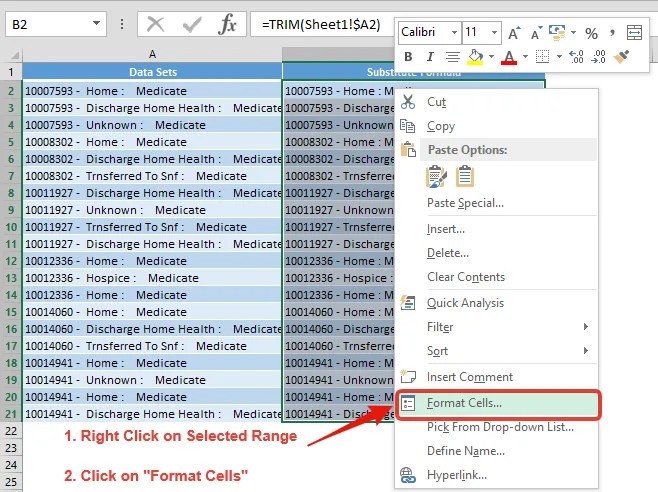The width and height of the screenshot is (658, 492).
Task: Click the Hyperlink menu entry
Action: (457, 475)
